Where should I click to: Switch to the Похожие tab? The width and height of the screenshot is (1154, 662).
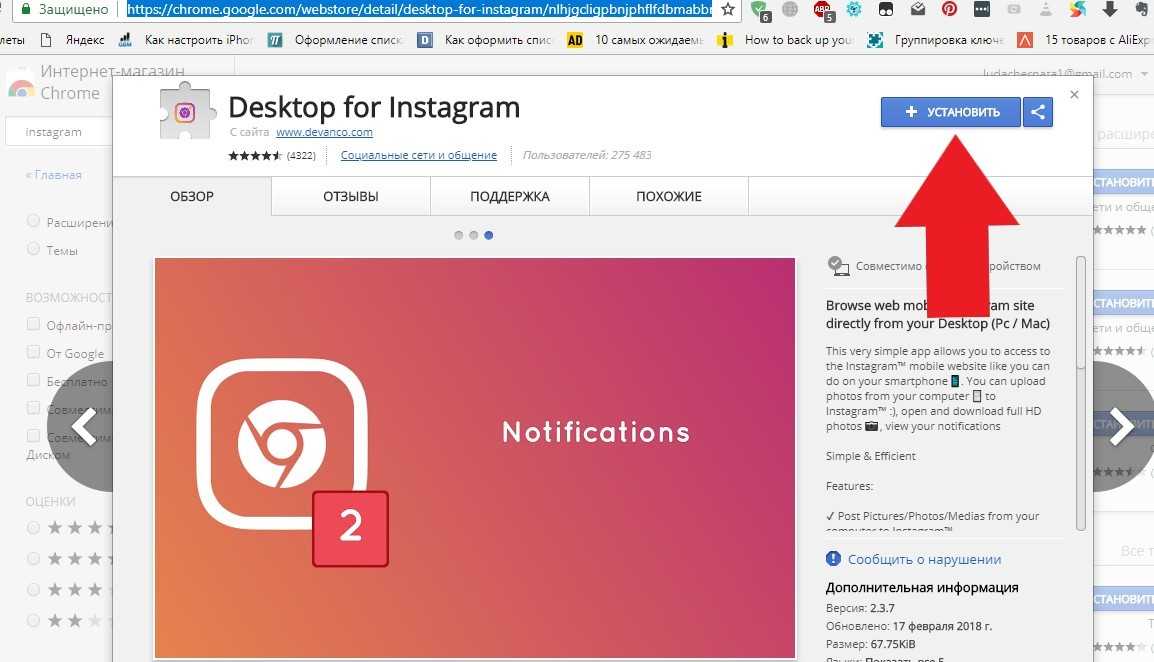coord(669,197)
